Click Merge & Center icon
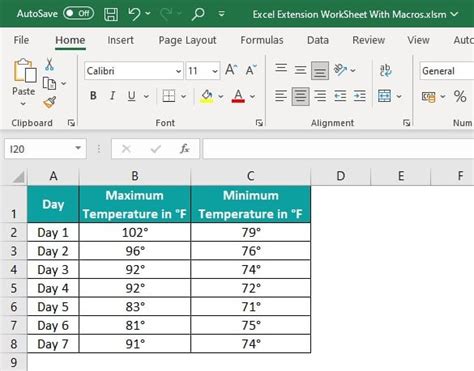474x371 pixels. point(385,96)
